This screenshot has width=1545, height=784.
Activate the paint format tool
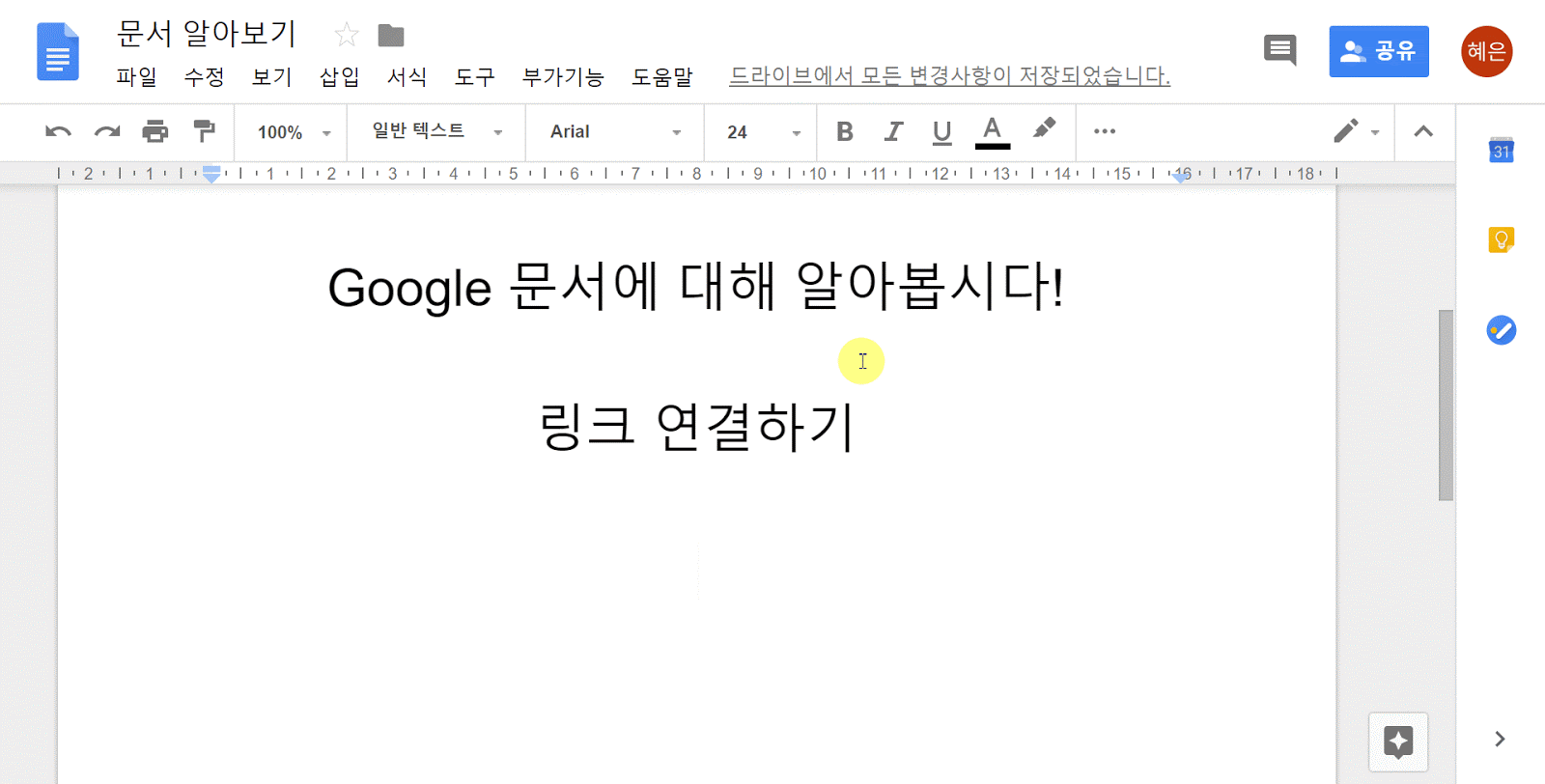click(204, 131)
